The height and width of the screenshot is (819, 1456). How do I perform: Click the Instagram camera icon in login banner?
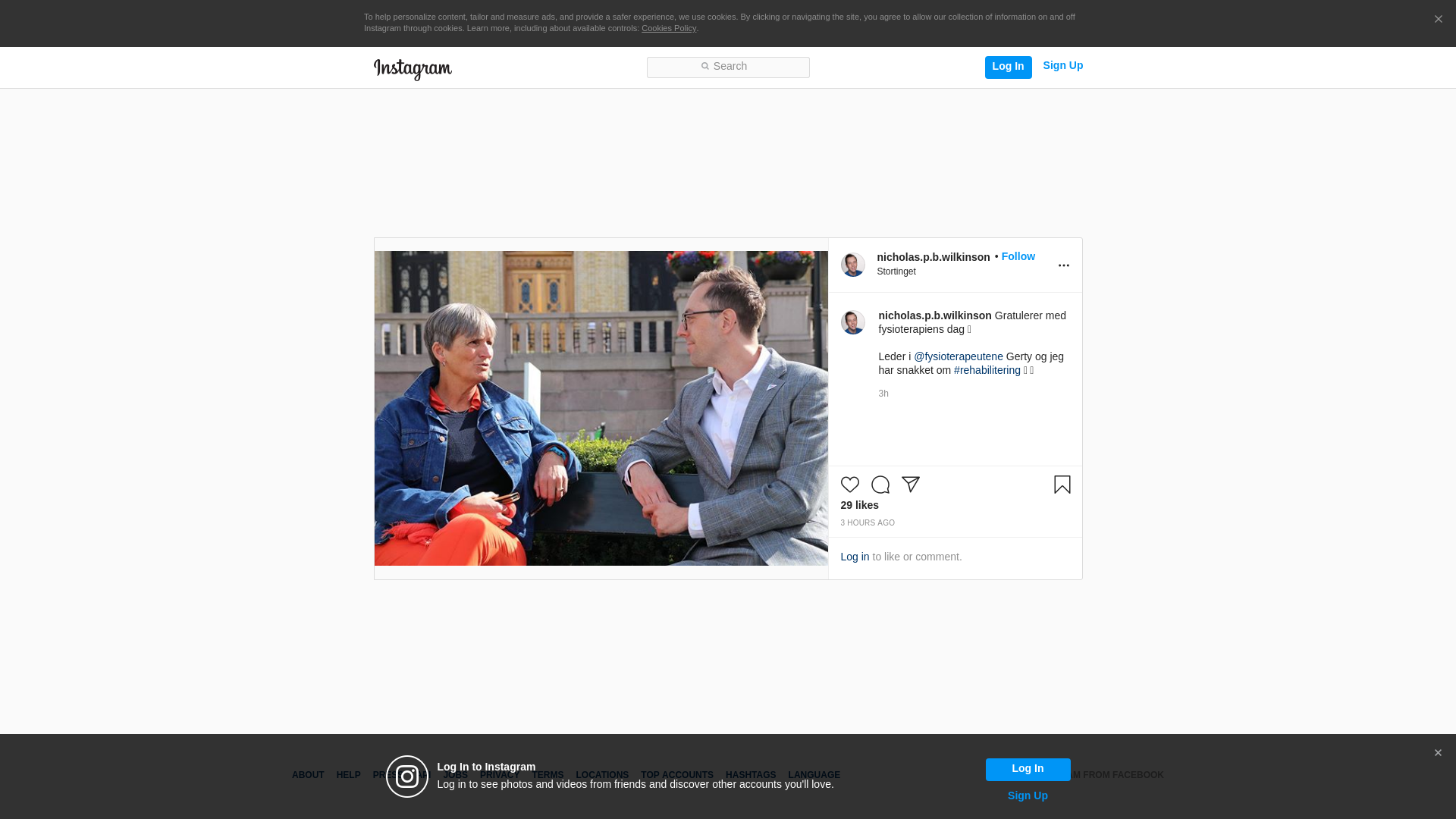(x=407, y=777)
